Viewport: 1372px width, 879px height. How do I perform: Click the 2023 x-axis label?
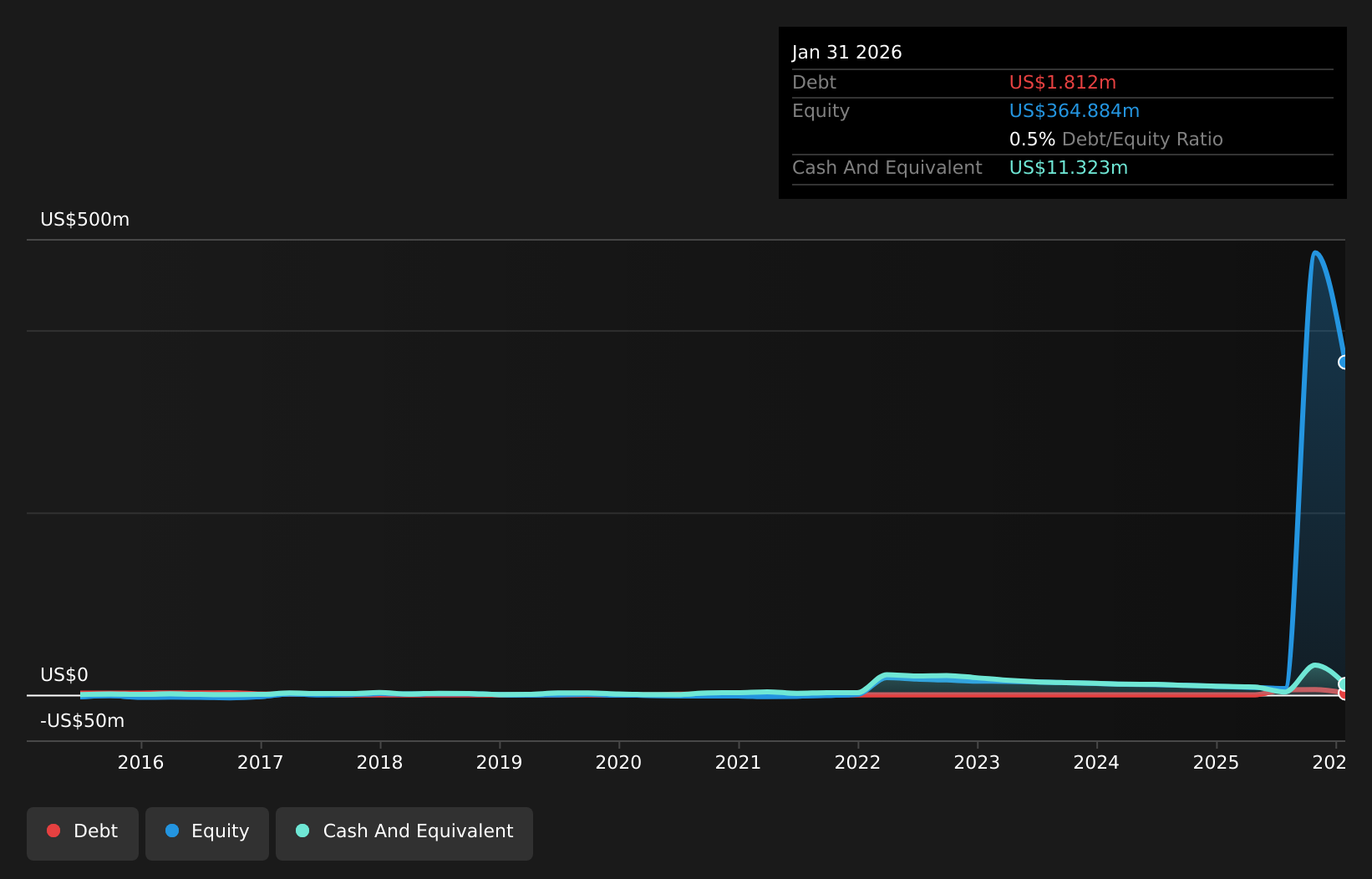pyautogui.click(x=978, y=763)
